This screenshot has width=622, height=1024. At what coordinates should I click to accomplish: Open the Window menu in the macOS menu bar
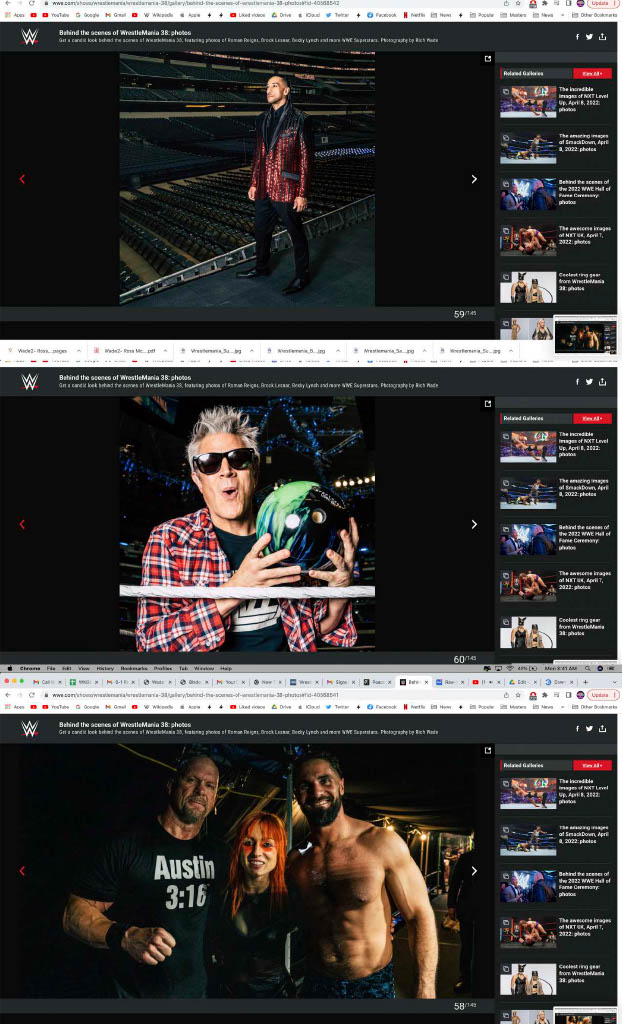pos(204,669)
